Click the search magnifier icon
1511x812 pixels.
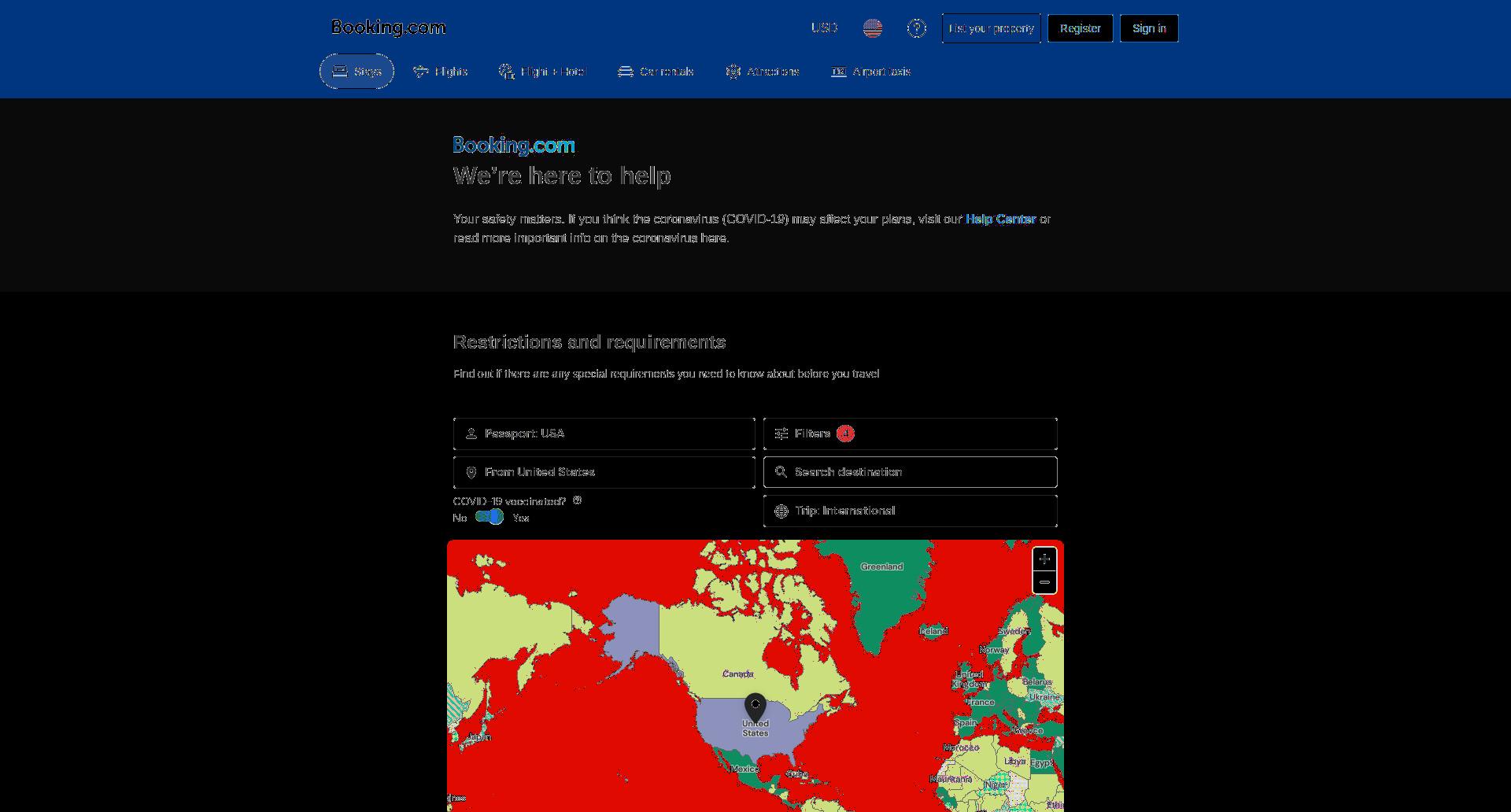coord(781,472)
